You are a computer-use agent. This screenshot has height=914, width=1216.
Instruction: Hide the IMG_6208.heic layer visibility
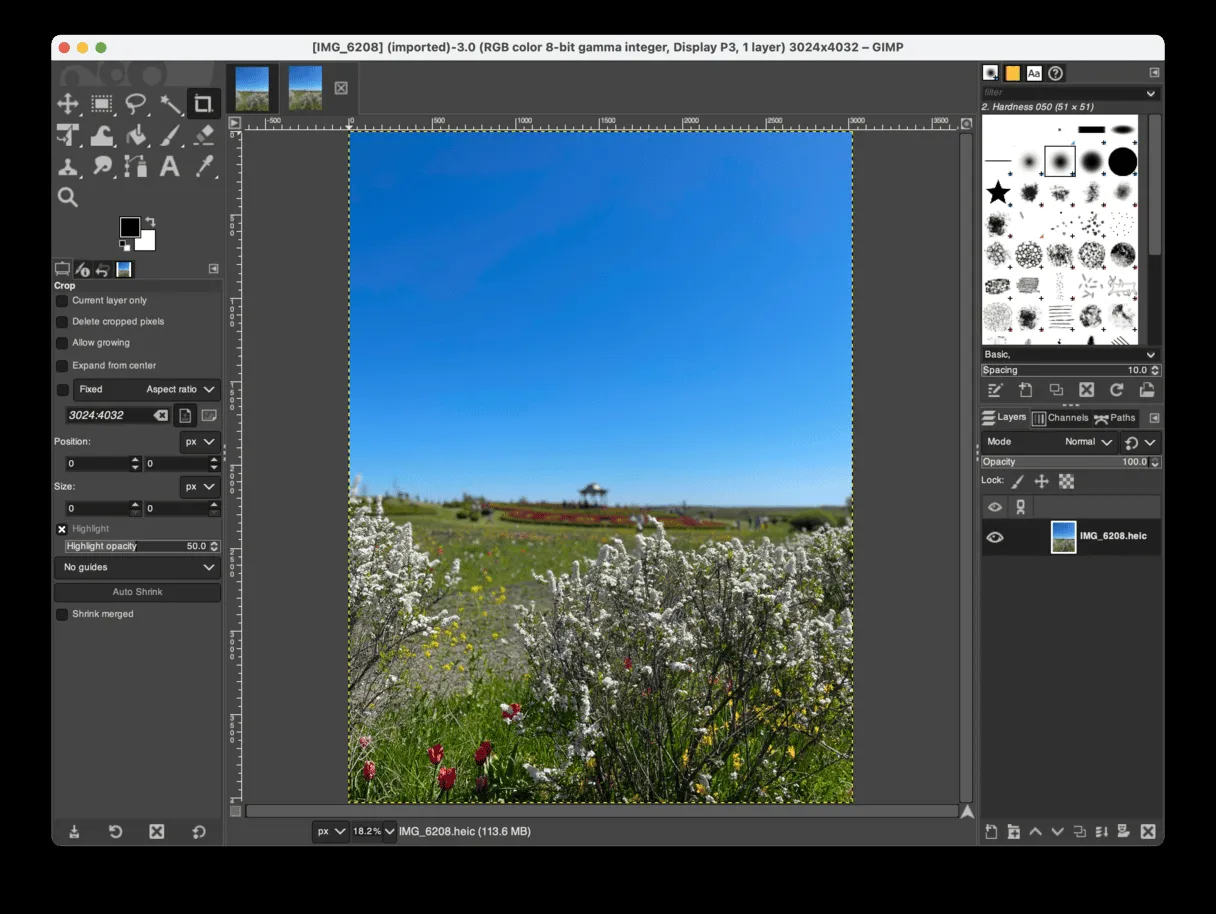coord(994,537)
